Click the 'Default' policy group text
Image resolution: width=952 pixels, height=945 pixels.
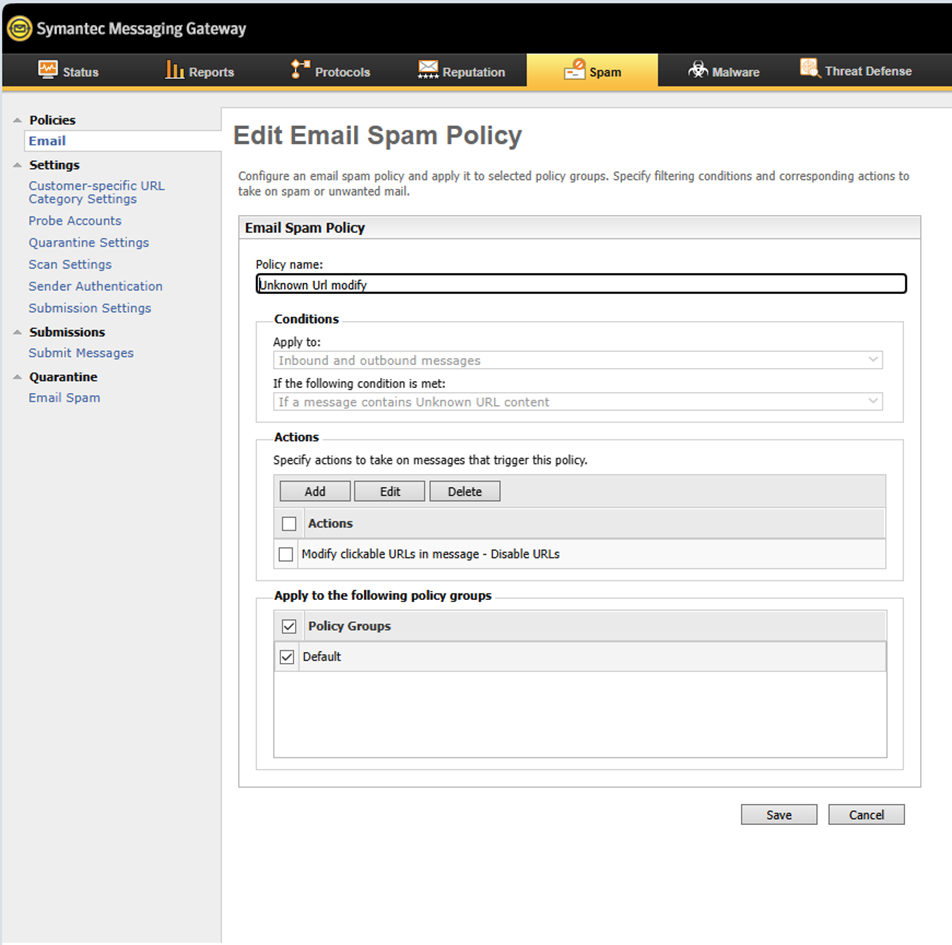322,657
